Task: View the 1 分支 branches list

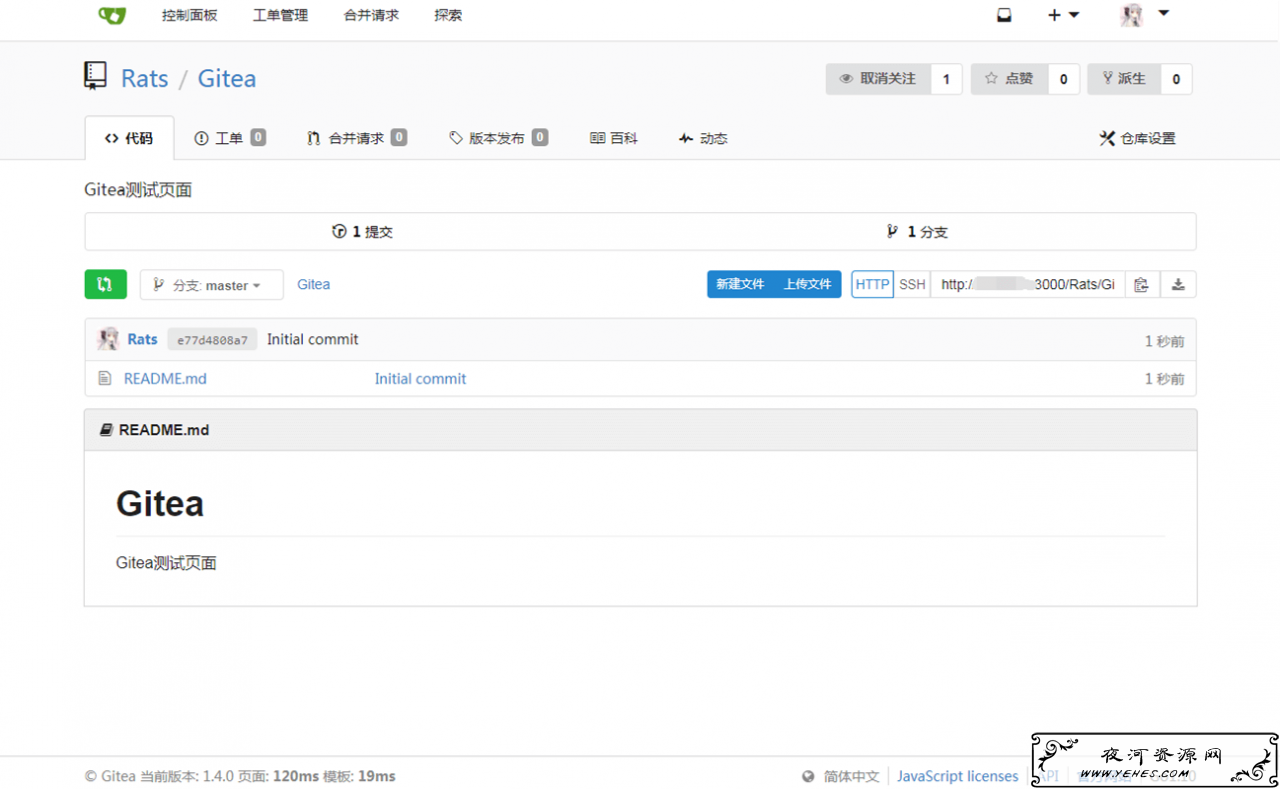Action: (917, 232)
